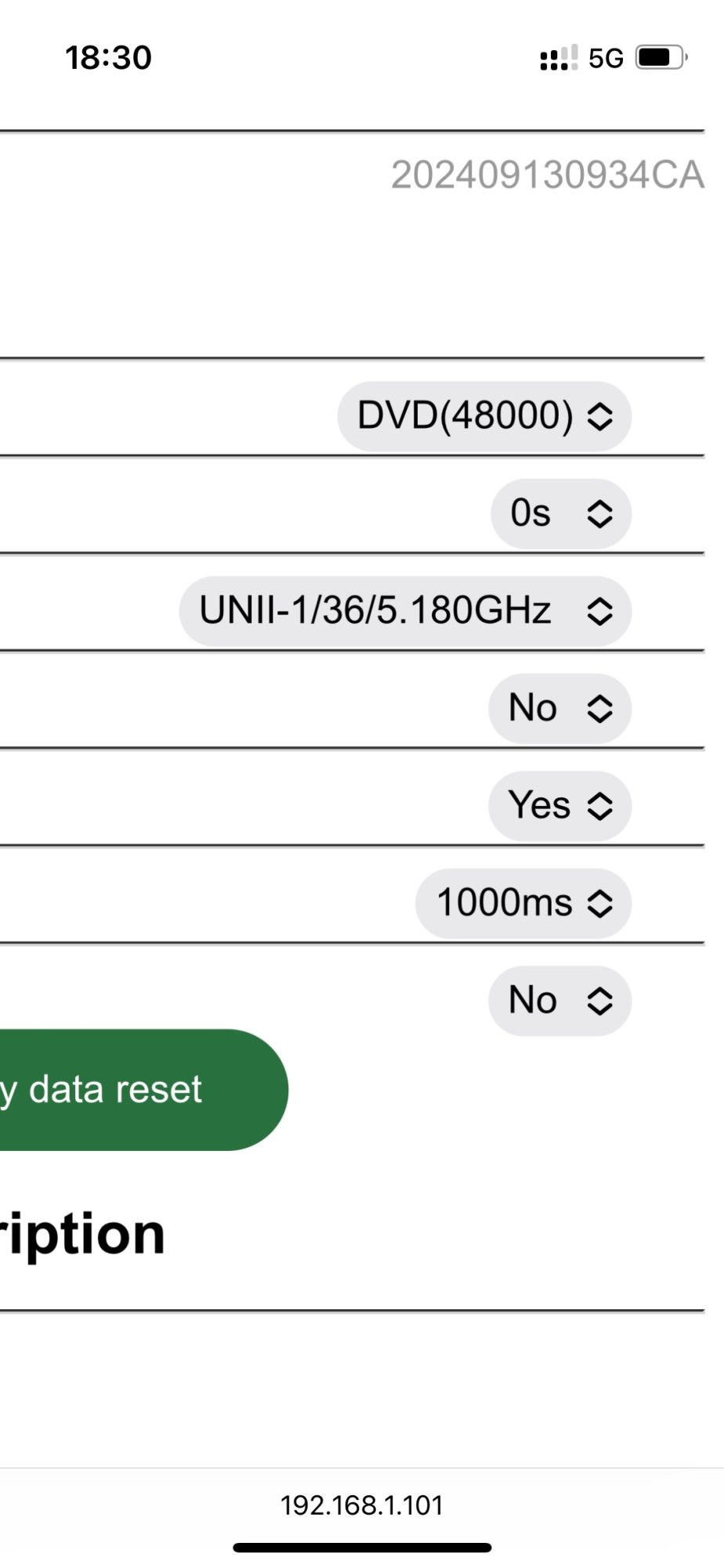
Task: Click the green data reset button
Action: (144, 1090)
